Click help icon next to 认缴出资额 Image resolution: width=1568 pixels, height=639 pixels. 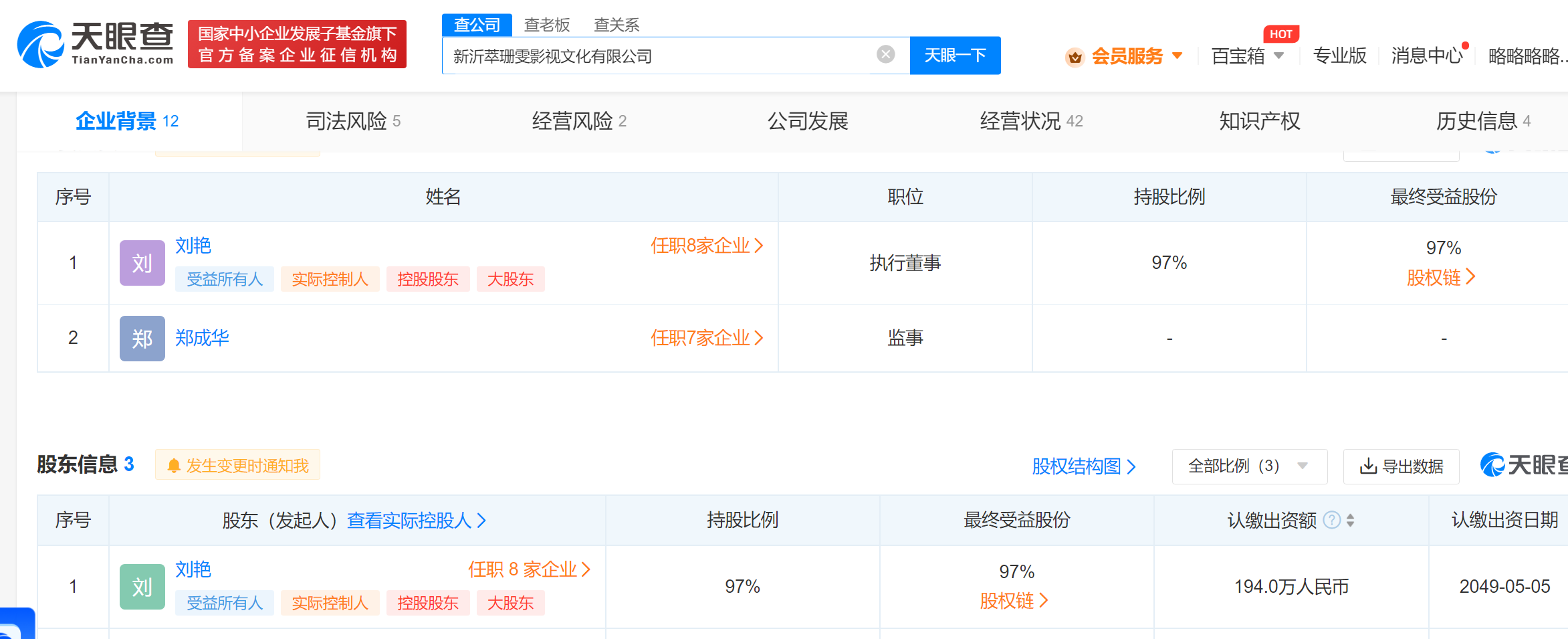click(x=1332, y=520)
